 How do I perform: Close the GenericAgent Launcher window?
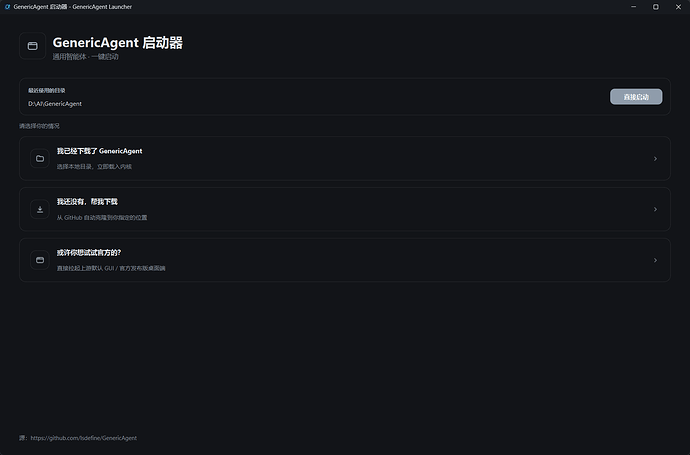coord(678,7)
